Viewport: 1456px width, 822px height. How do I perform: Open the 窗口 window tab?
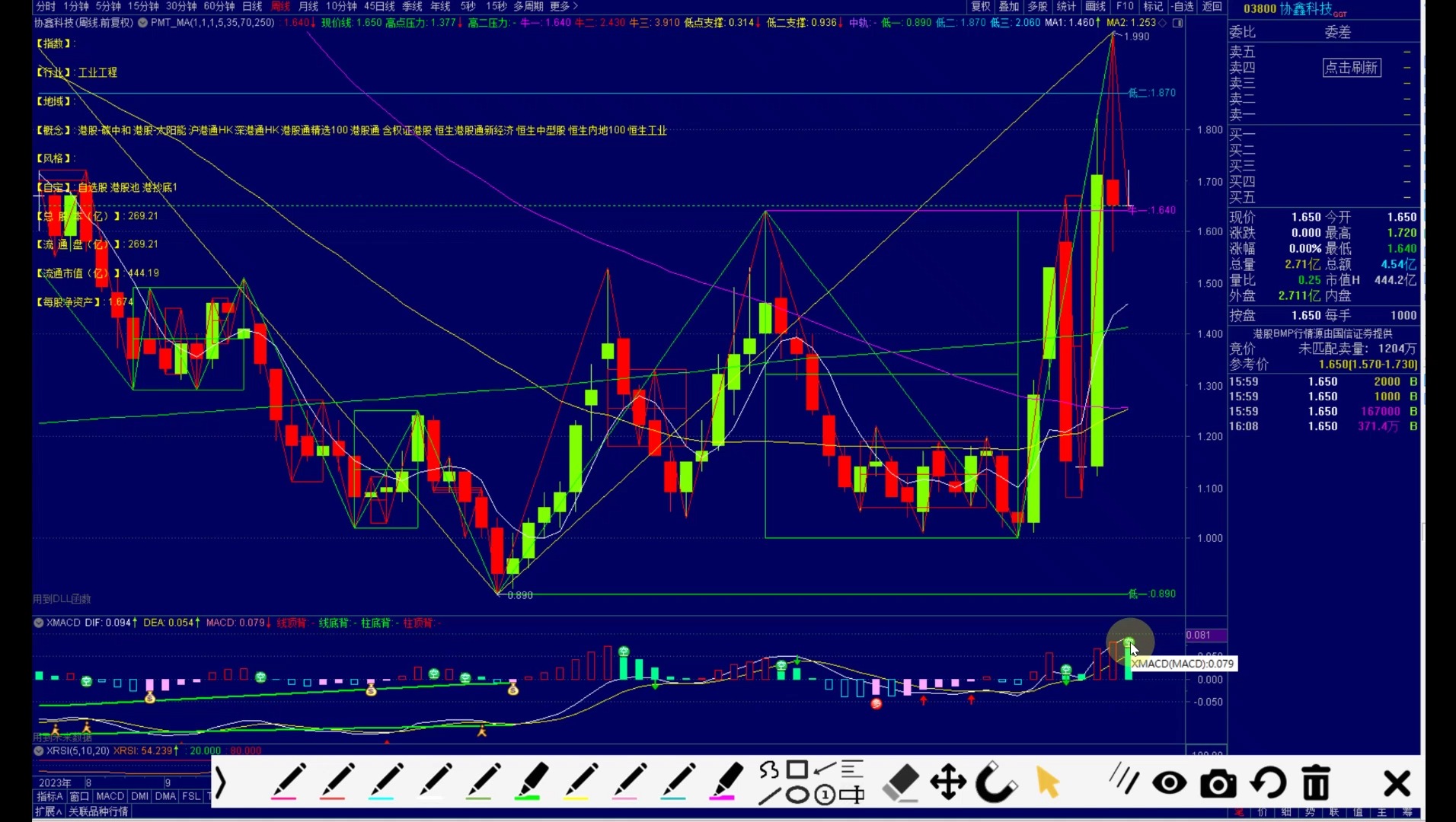(80, 796)
